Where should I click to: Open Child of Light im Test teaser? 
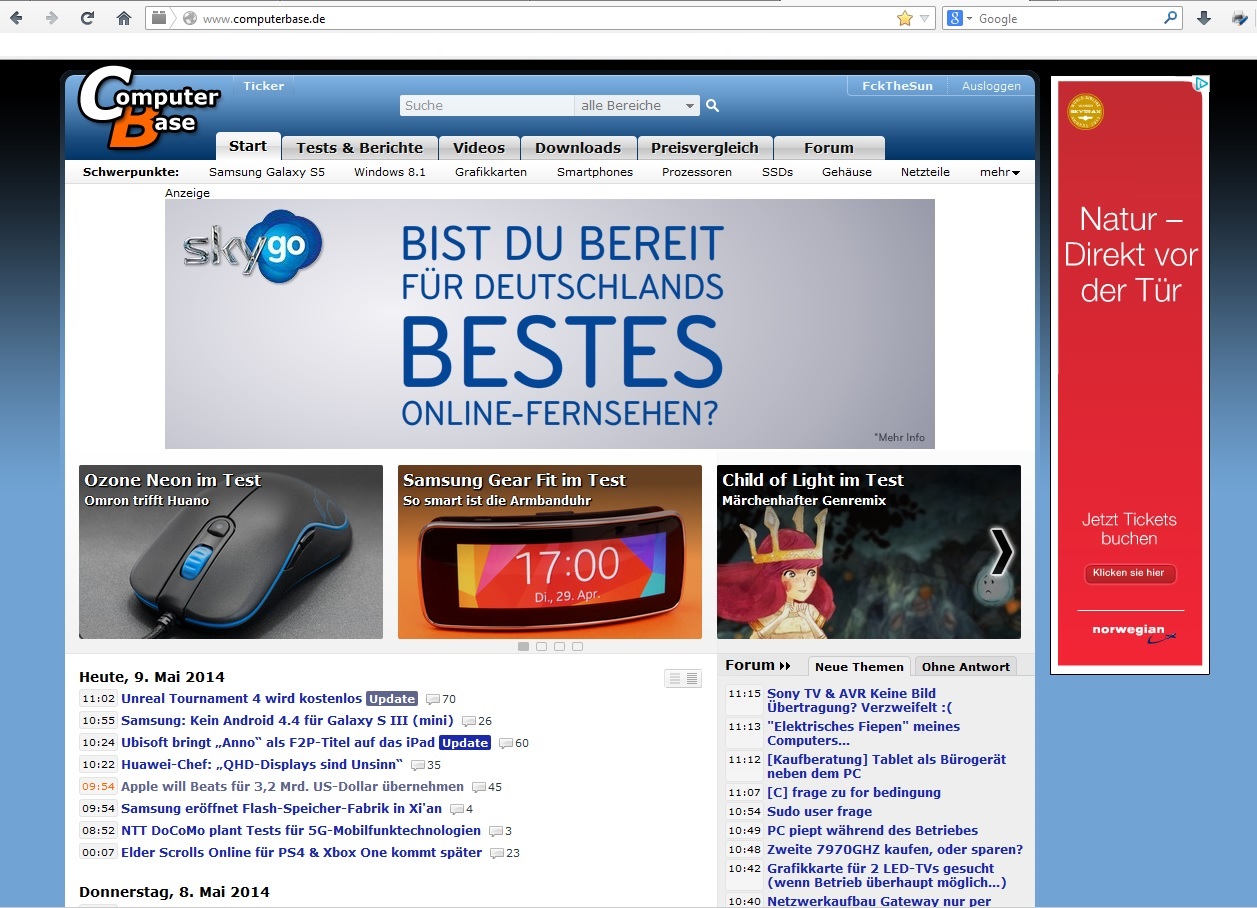click(x=869, y=552)
